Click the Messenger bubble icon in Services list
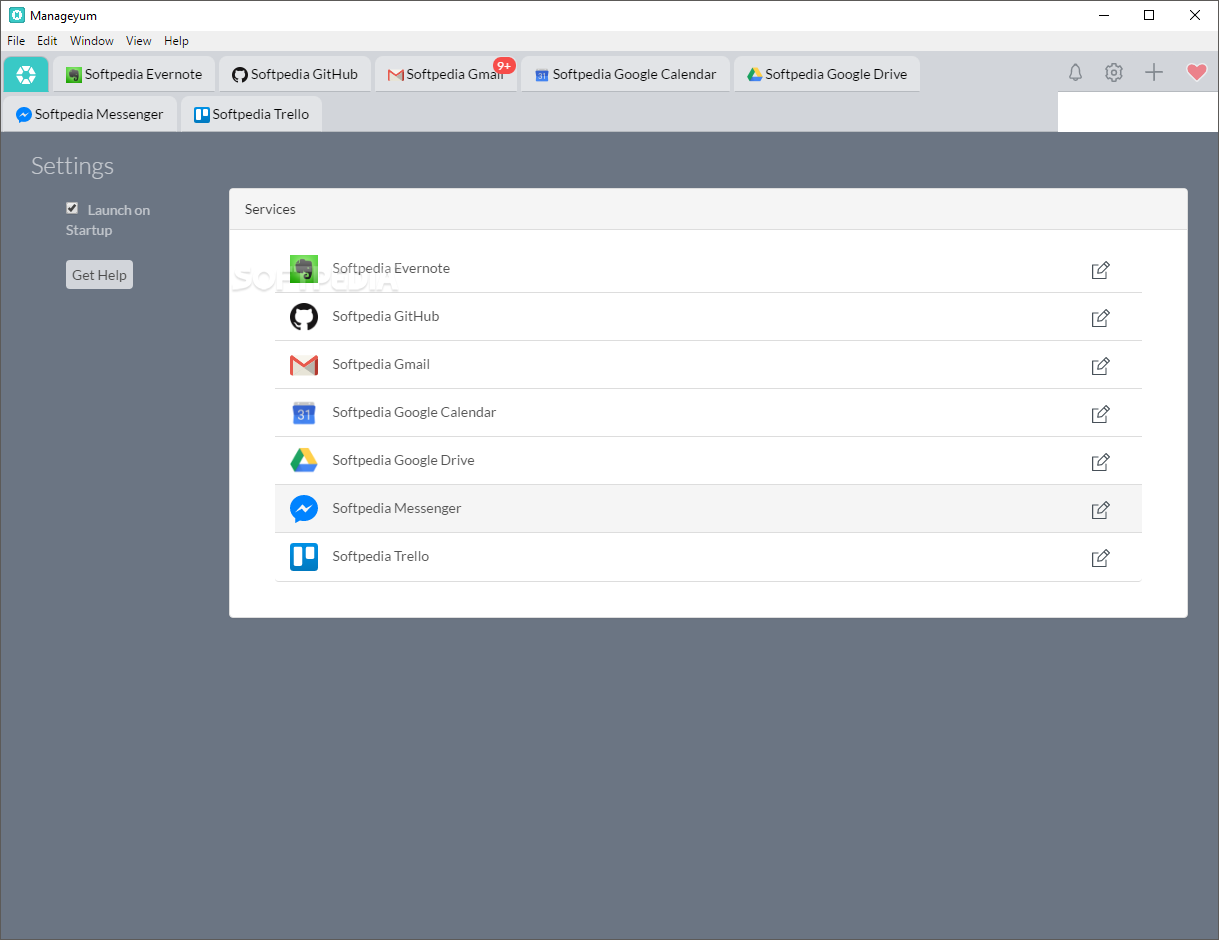 tap(304, 509)
